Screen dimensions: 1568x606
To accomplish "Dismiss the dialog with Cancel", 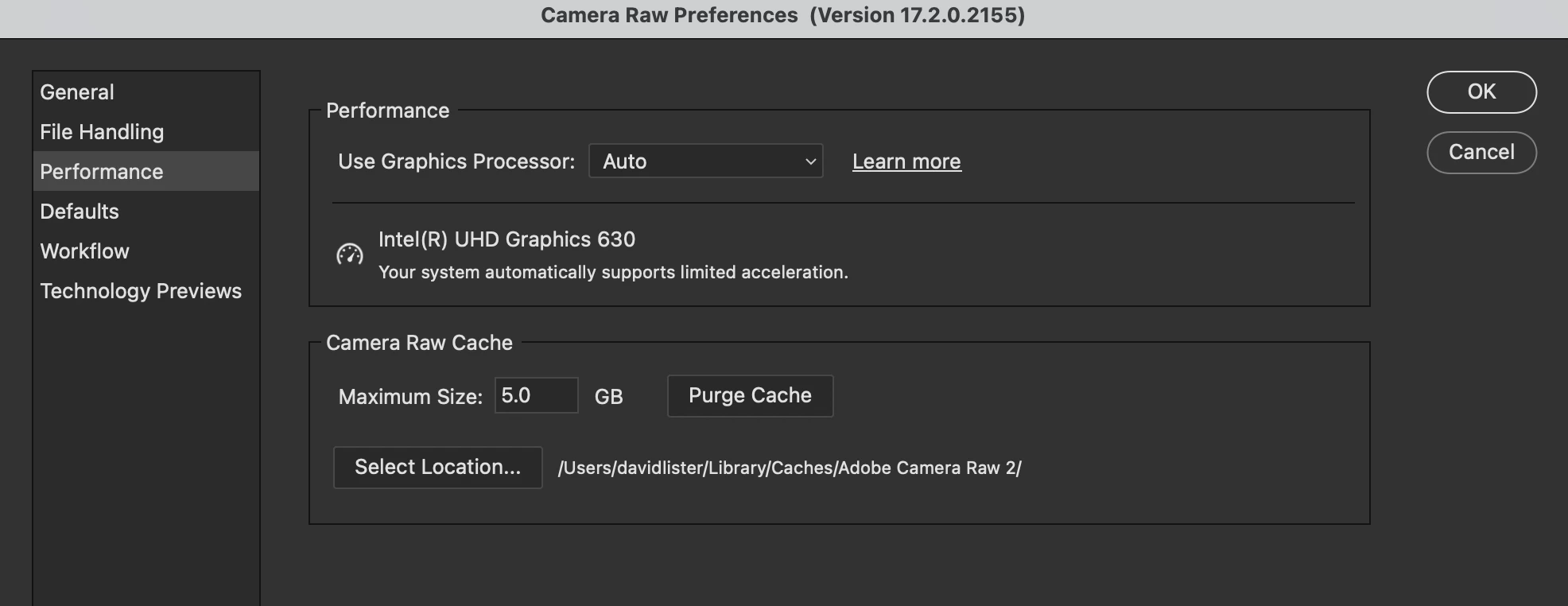I will coord(1481,153).
